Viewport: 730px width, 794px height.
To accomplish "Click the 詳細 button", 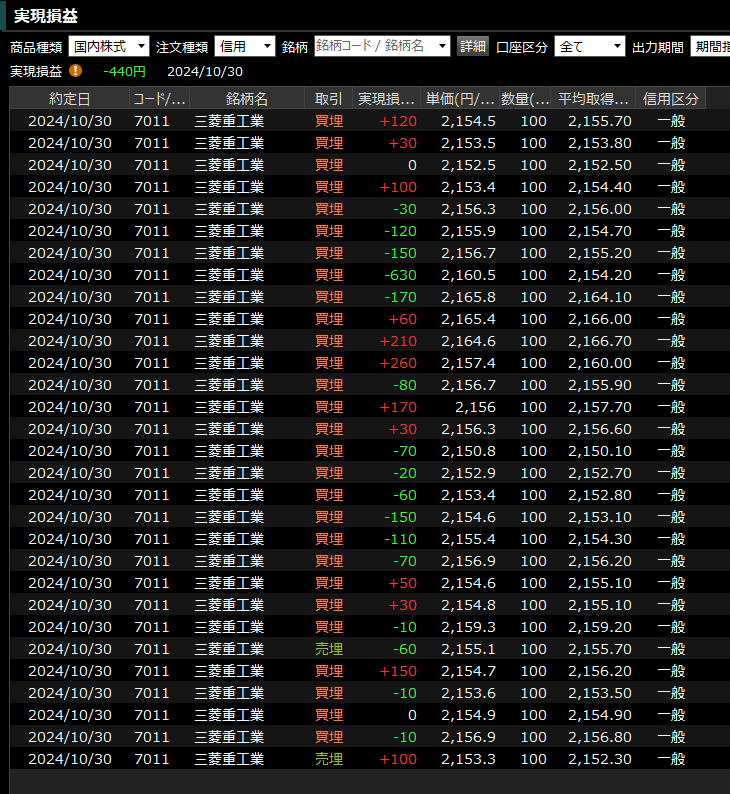I will pos(473,47).
